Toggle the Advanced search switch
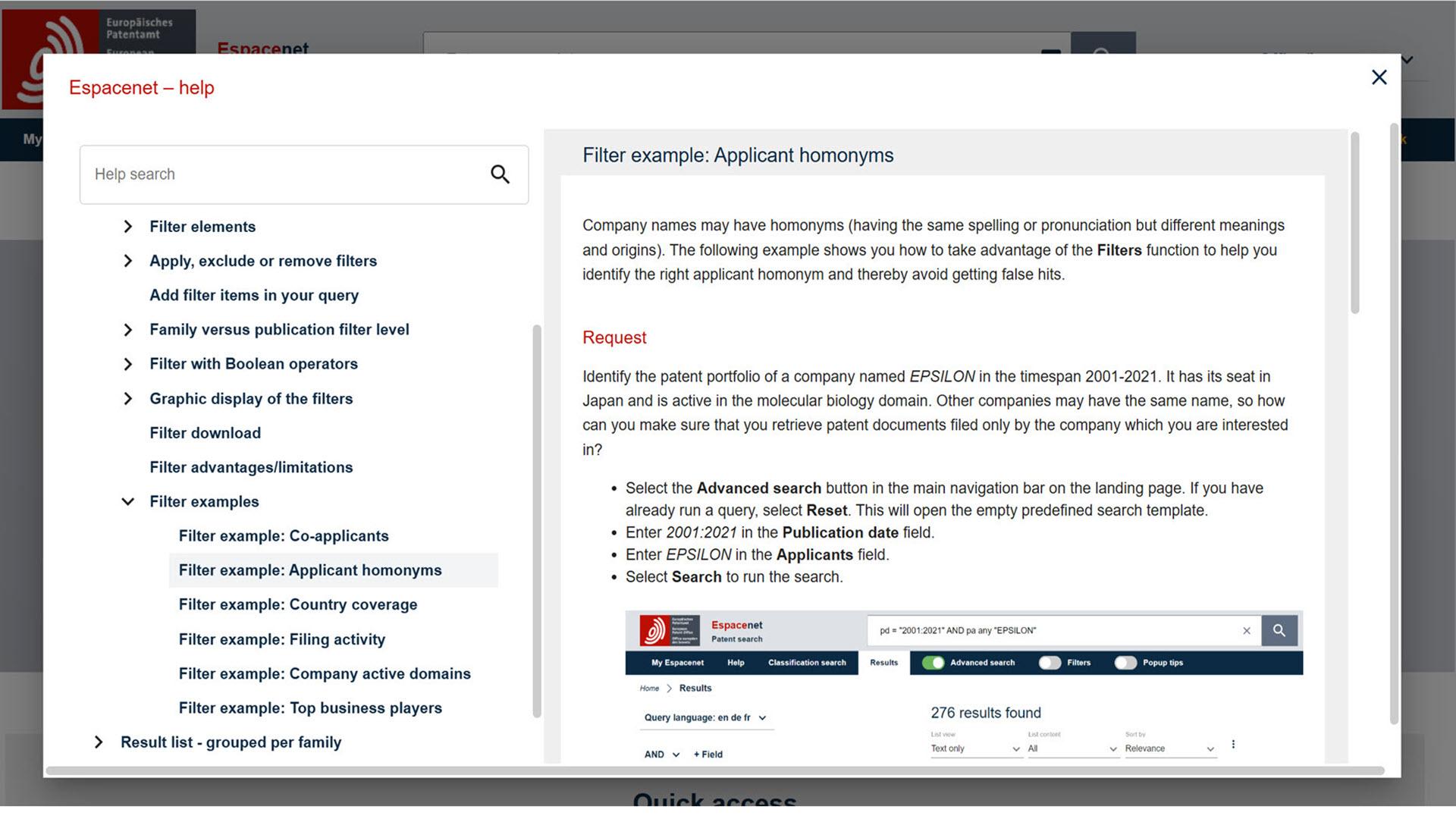Image resolution: width=1456 pixels, height=819 pixels. 933,663
